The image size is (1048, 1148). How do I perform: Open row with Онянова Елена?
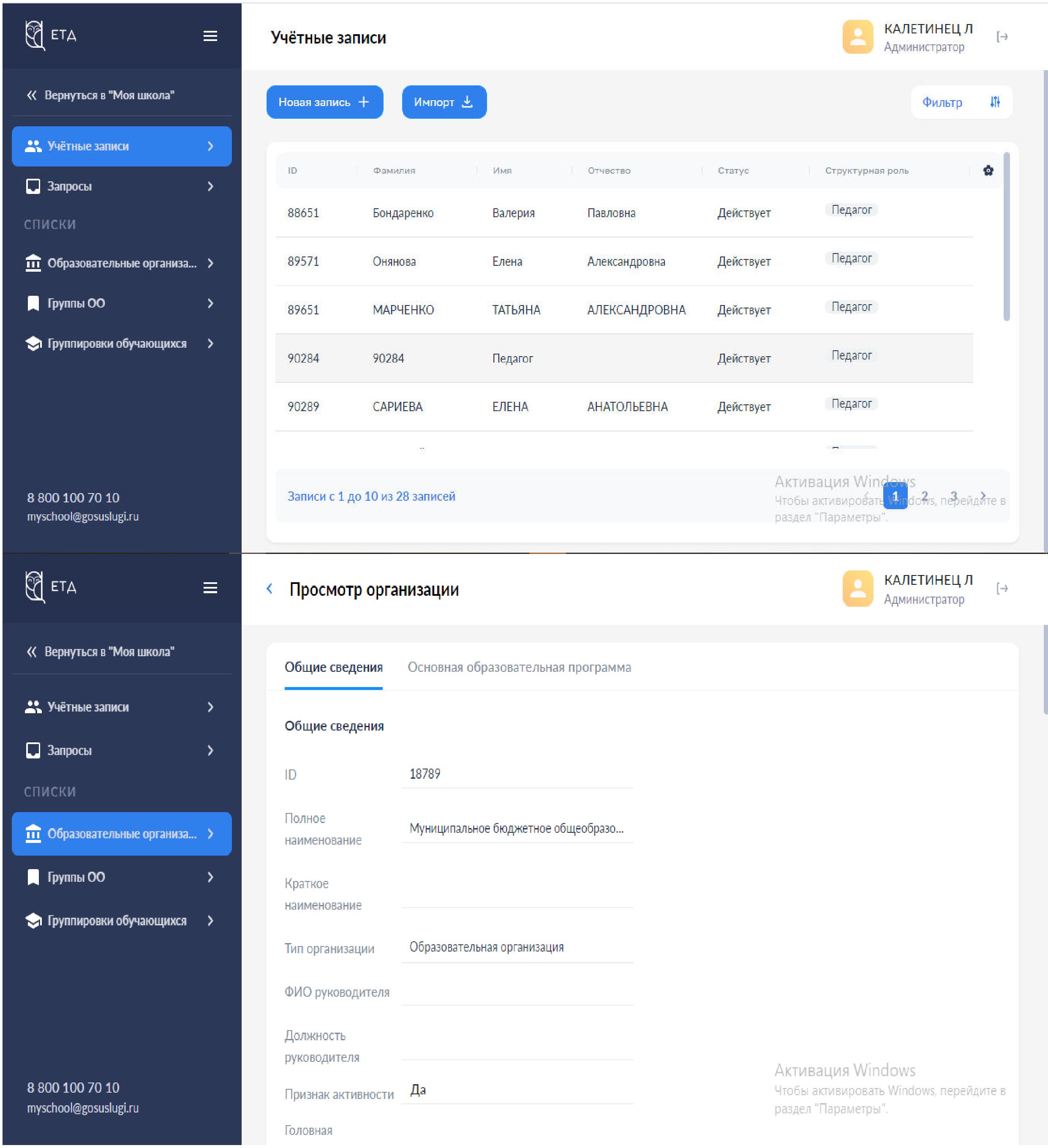click(x=624, y=262)
